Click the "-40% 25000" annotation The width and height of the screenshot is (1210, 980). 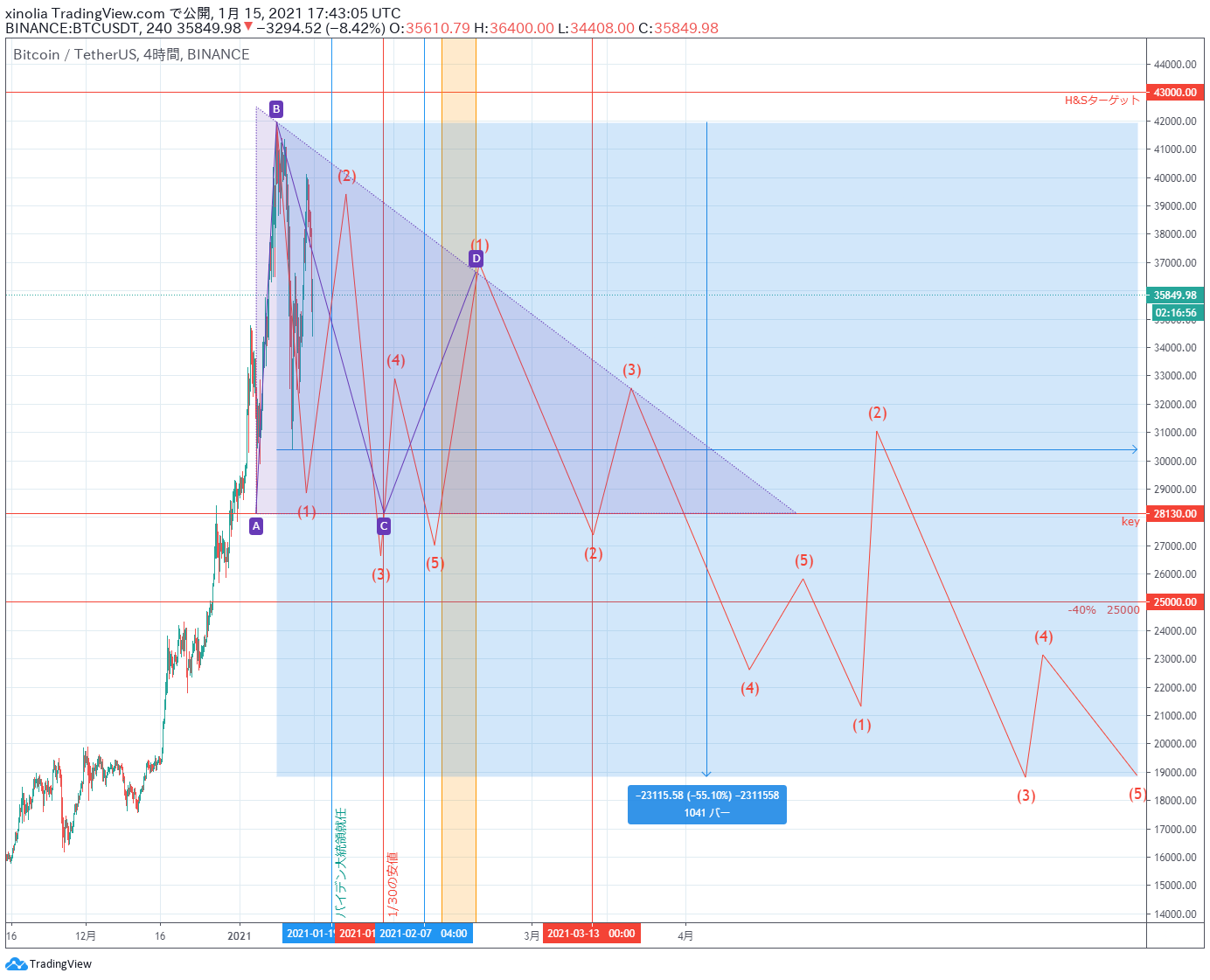(1103, 610)
